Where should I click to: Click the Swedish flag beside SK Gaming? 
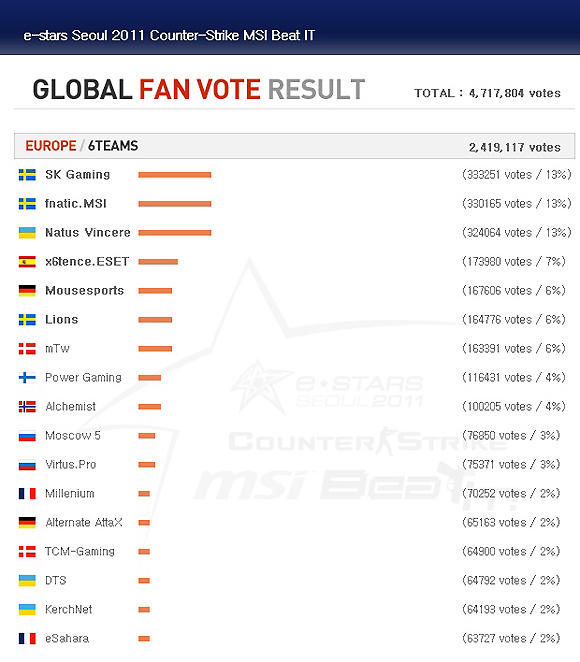27,175
